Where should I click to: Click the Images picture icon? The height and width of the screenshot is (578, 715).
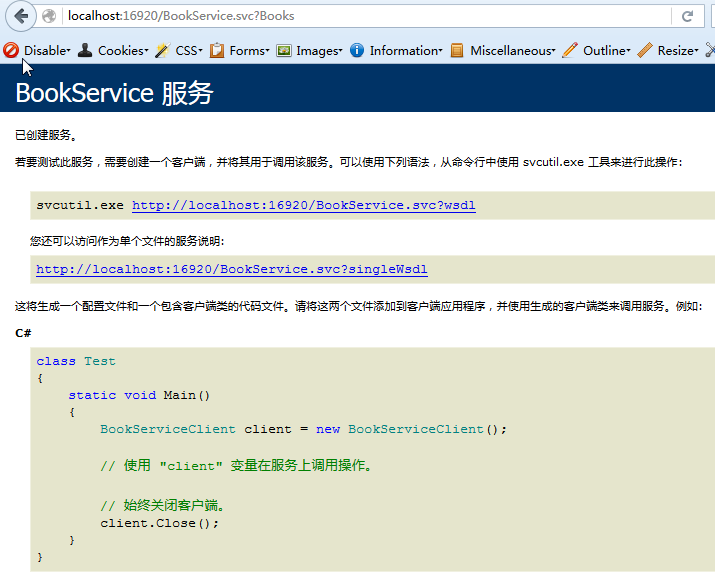point(284,50)
